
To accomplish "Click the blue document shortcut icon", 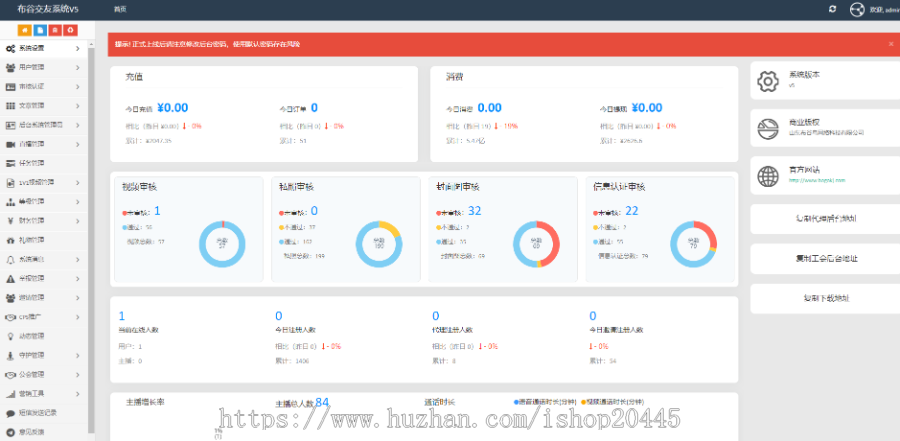I will 40,30.
